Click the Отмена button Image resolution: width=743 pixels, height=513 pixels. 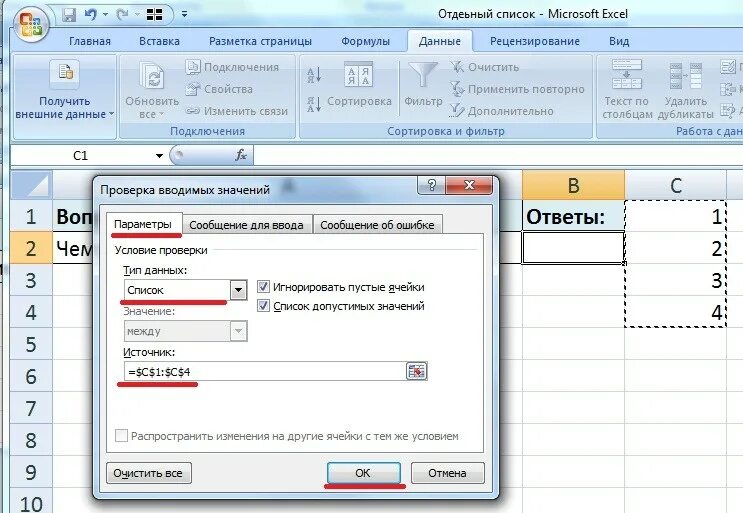coord(447,473)
